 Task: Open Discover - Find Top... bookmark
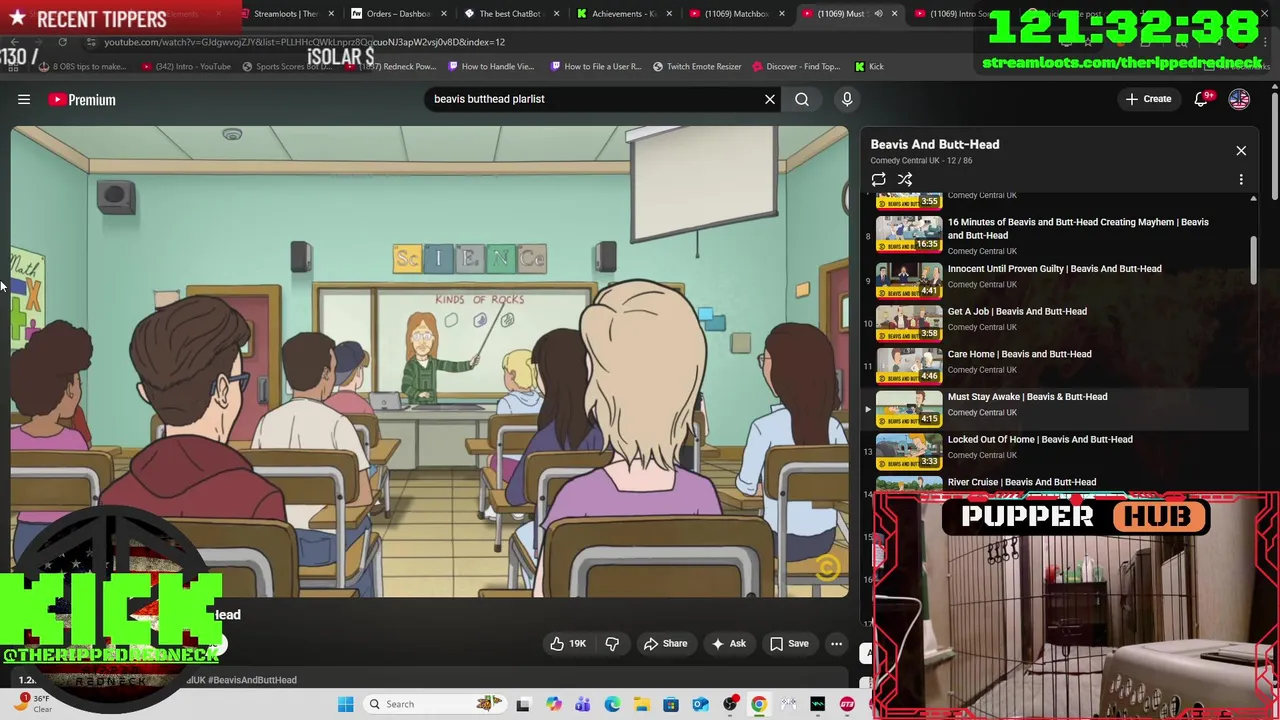[x=795, y=67]
